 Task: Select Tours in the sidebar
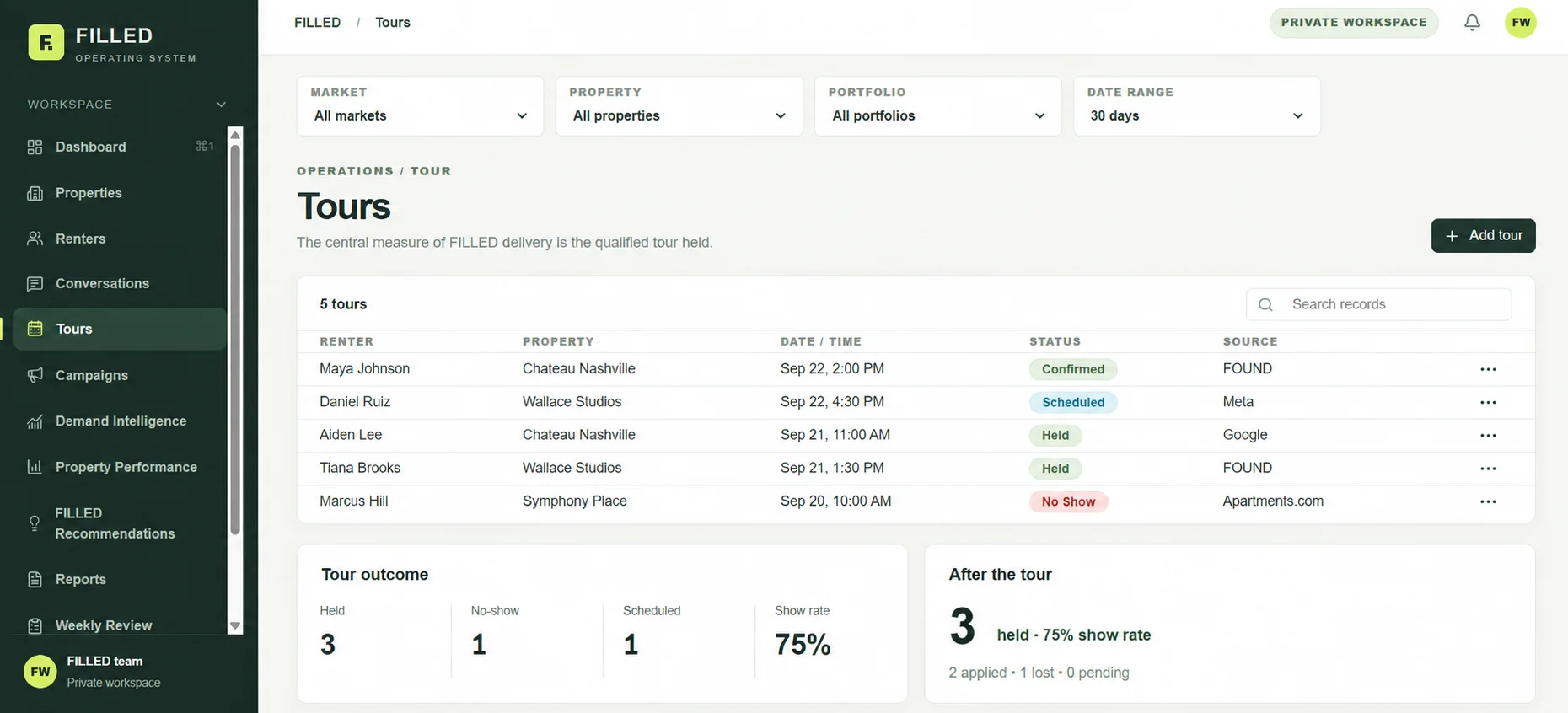tap(120, 329)
